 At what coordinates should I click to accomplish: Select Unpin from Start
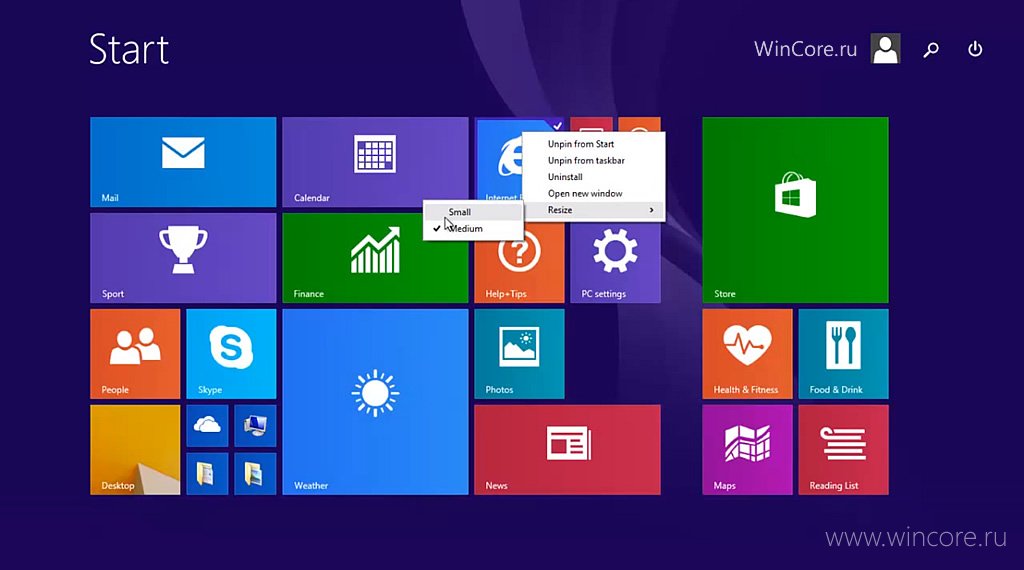(x=594, y=144)
